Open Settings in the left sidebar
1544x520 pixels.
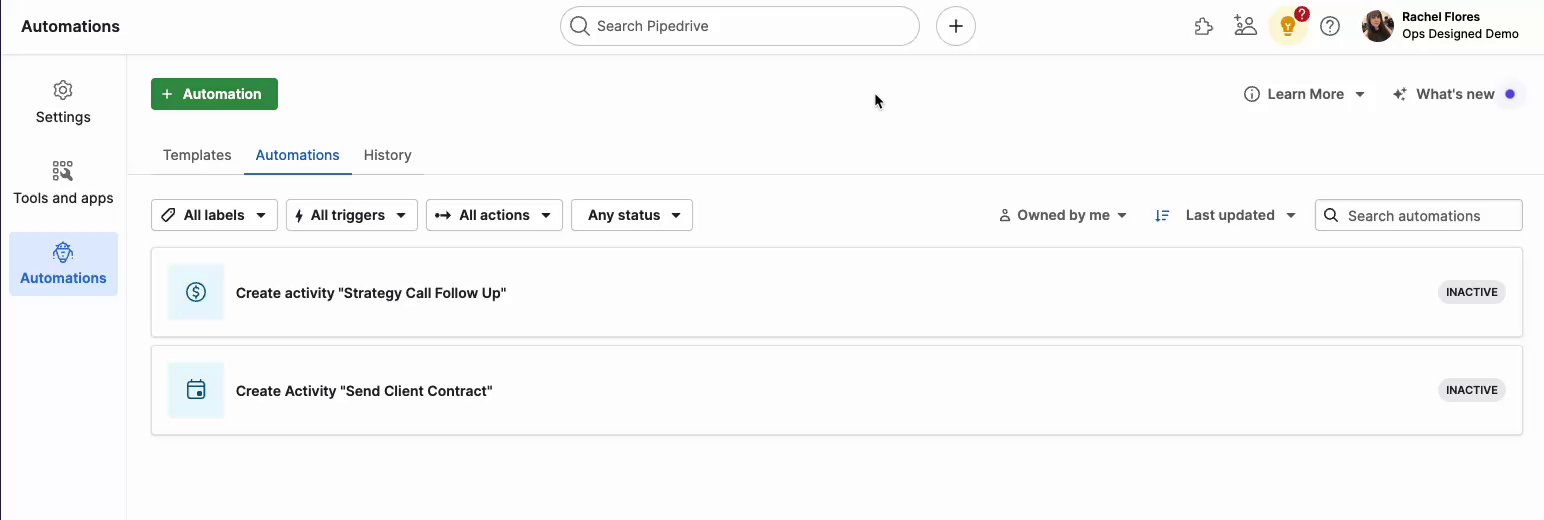(x=63, y=103)
